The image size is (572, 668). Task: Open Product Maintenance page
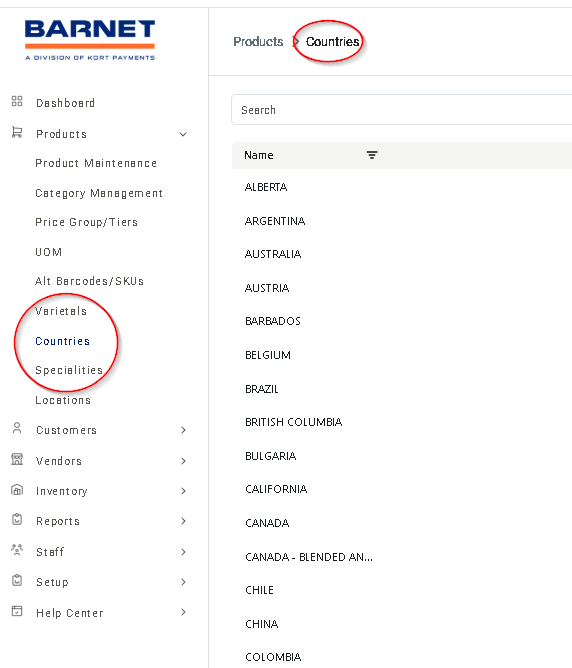click(x=96, y=163)
